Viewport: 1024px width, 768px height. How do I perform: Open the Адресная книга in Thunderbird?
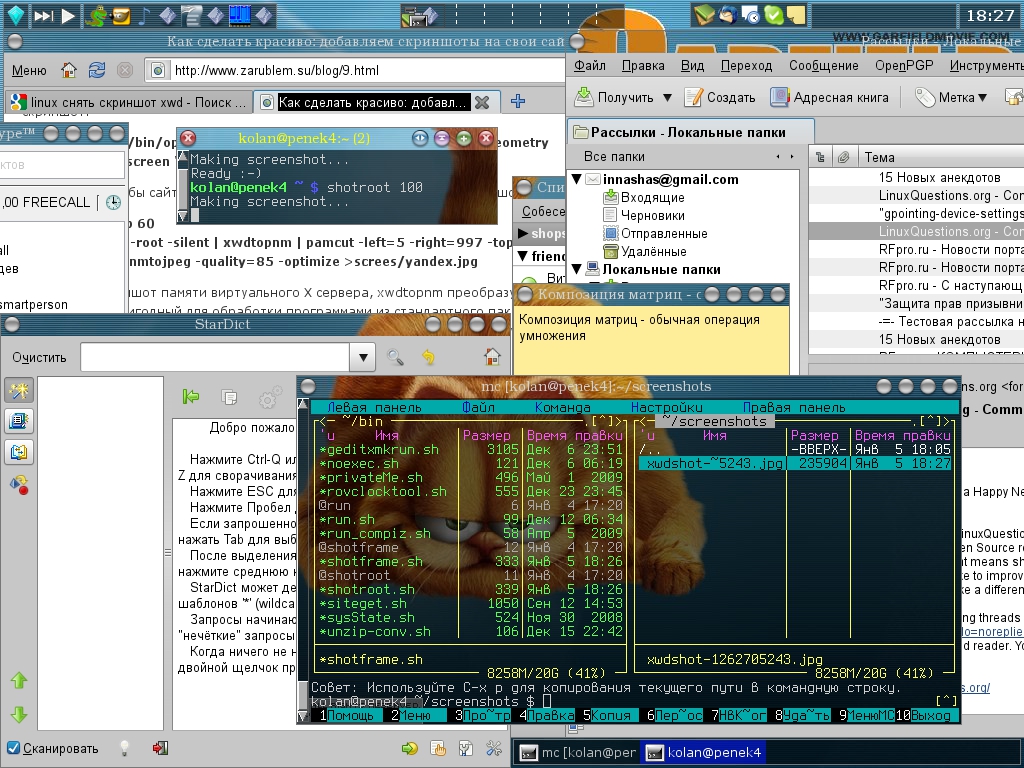click(x=829, y=97)
